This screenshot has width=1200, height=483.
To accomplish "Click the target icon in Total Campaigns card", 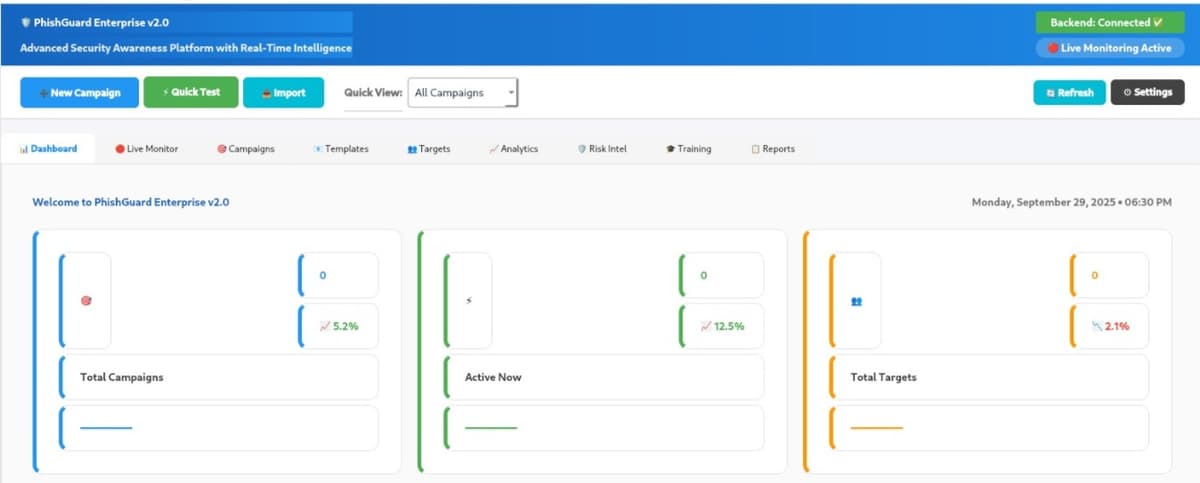I will (x=86, y=300).
